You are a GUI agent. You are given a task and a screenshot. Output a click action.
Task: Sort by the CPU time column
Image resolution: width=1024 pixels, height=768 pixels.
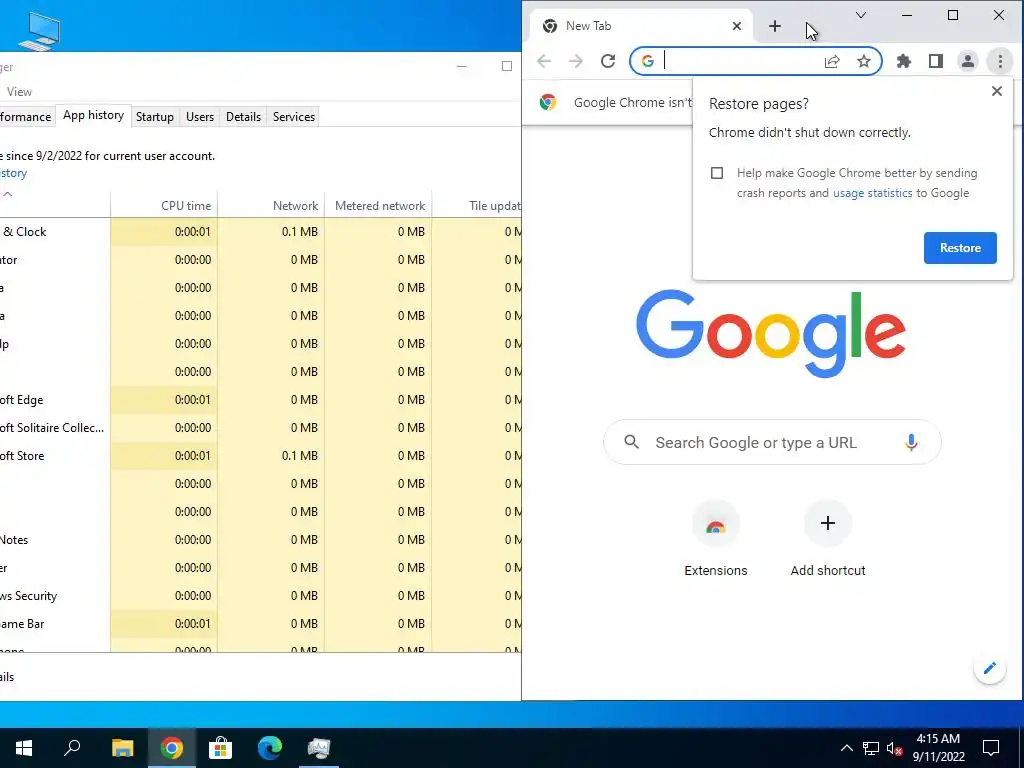(164, 205)
